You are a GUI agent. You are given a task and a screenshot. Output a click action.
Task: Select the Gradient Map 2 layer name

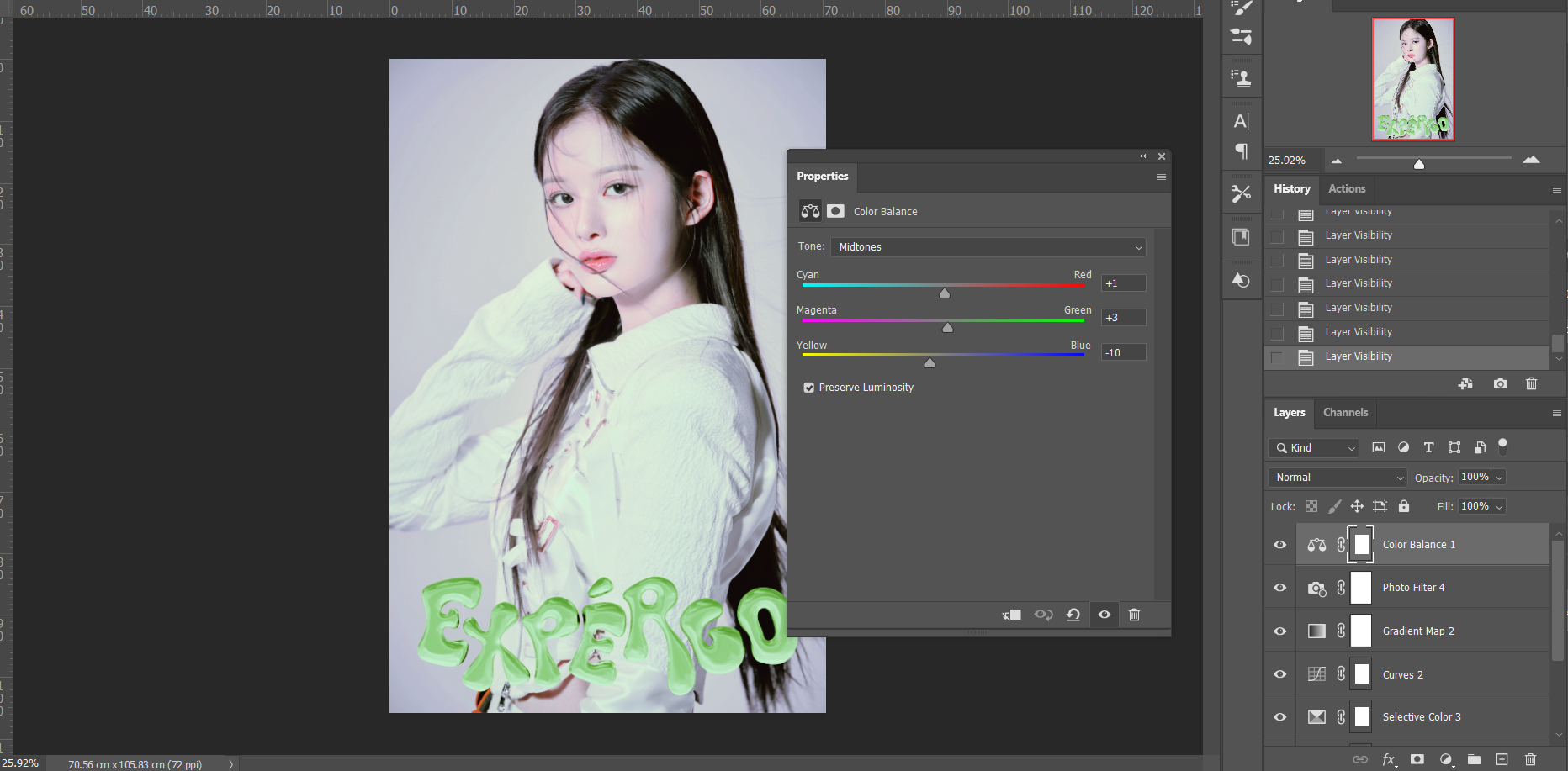point(1418,631)
